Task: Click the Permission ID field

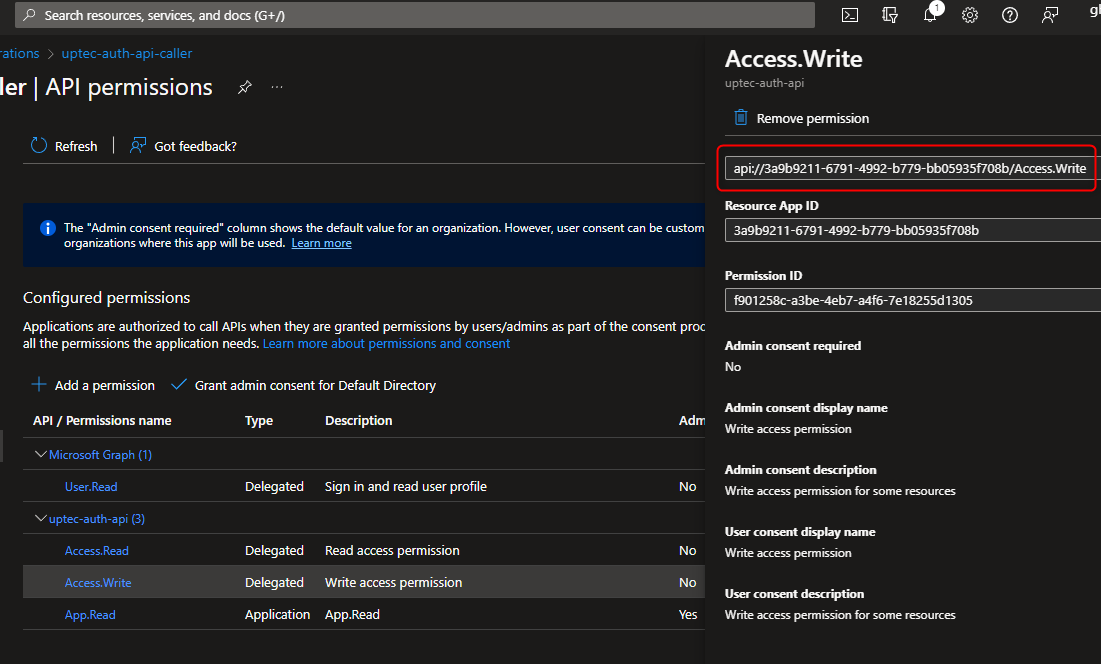Action: 910,300
